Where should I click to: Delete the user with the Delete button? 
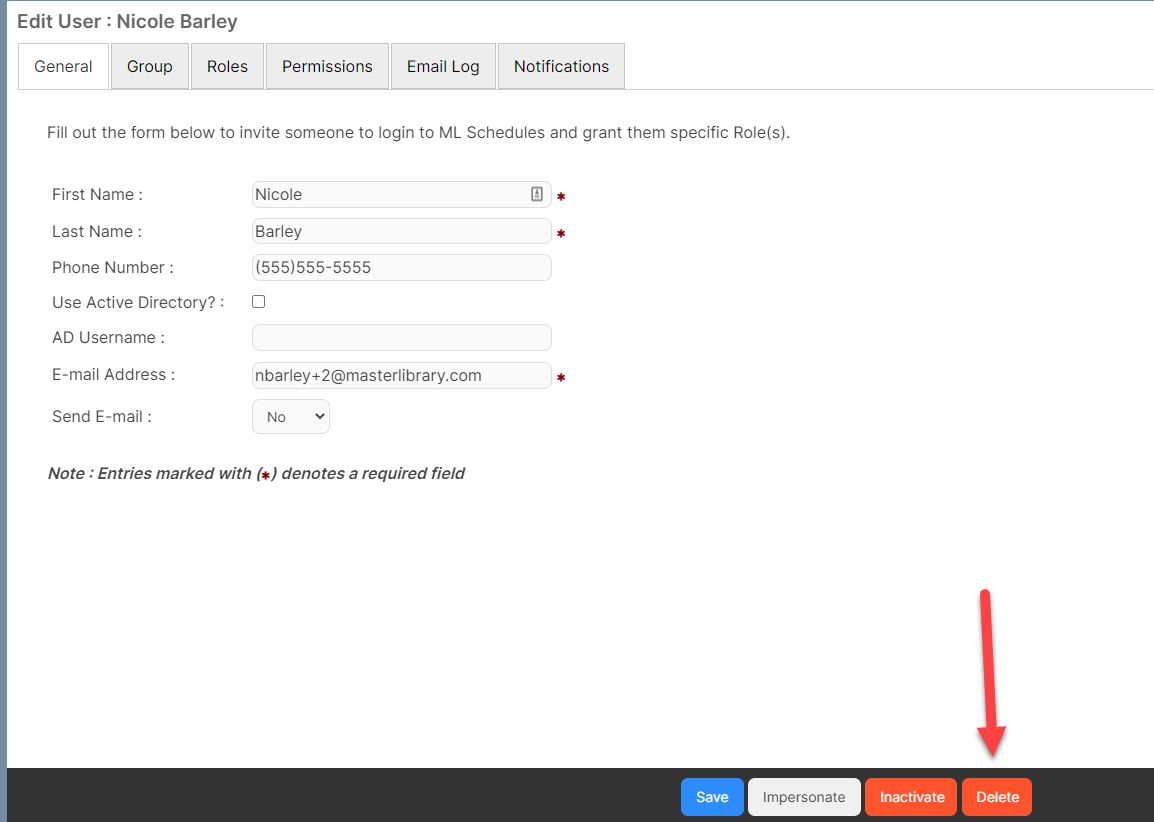click(x=997, y=797)
